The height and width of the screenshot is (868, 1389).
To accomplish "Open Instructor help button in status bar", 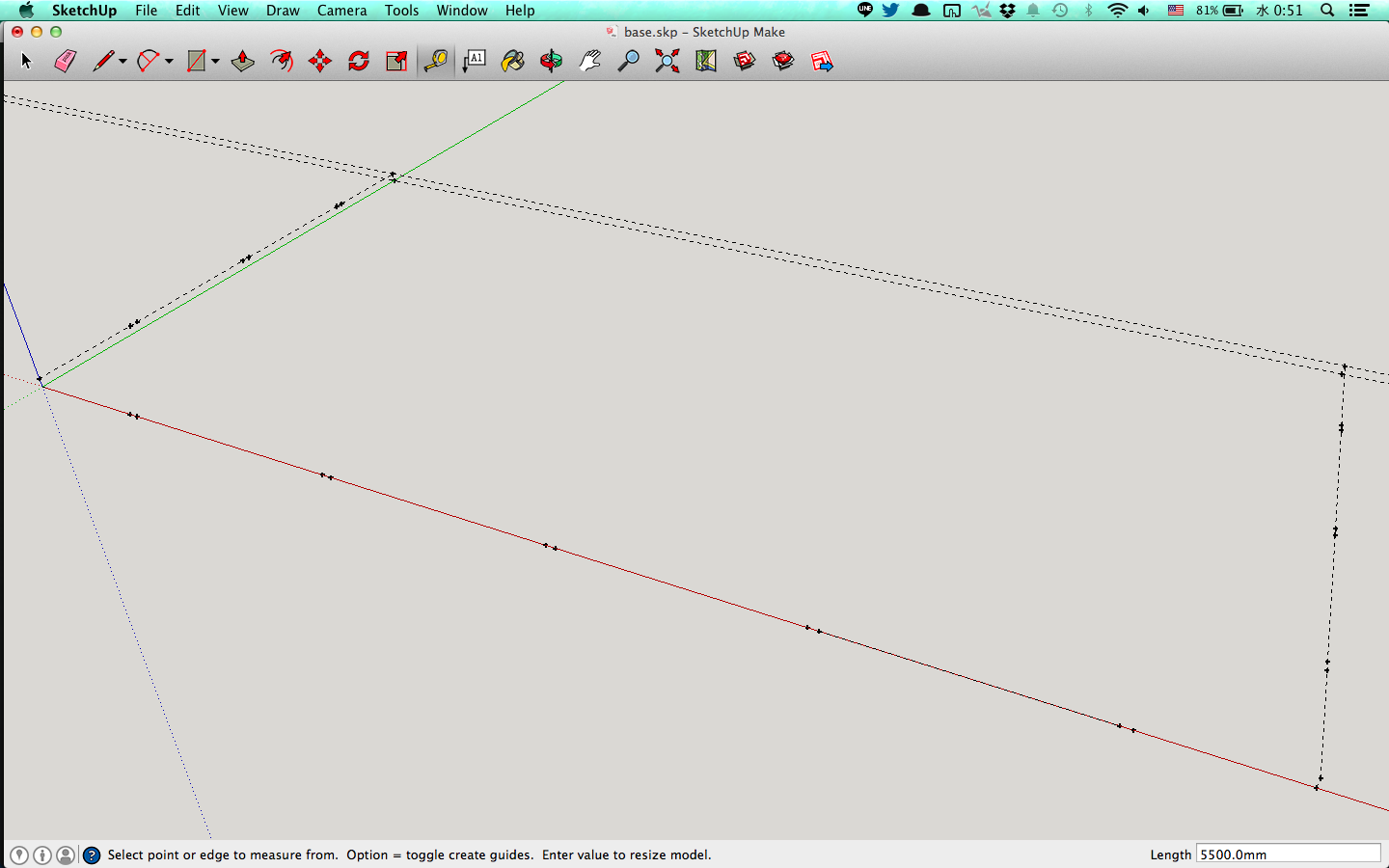I will [92, 855].
